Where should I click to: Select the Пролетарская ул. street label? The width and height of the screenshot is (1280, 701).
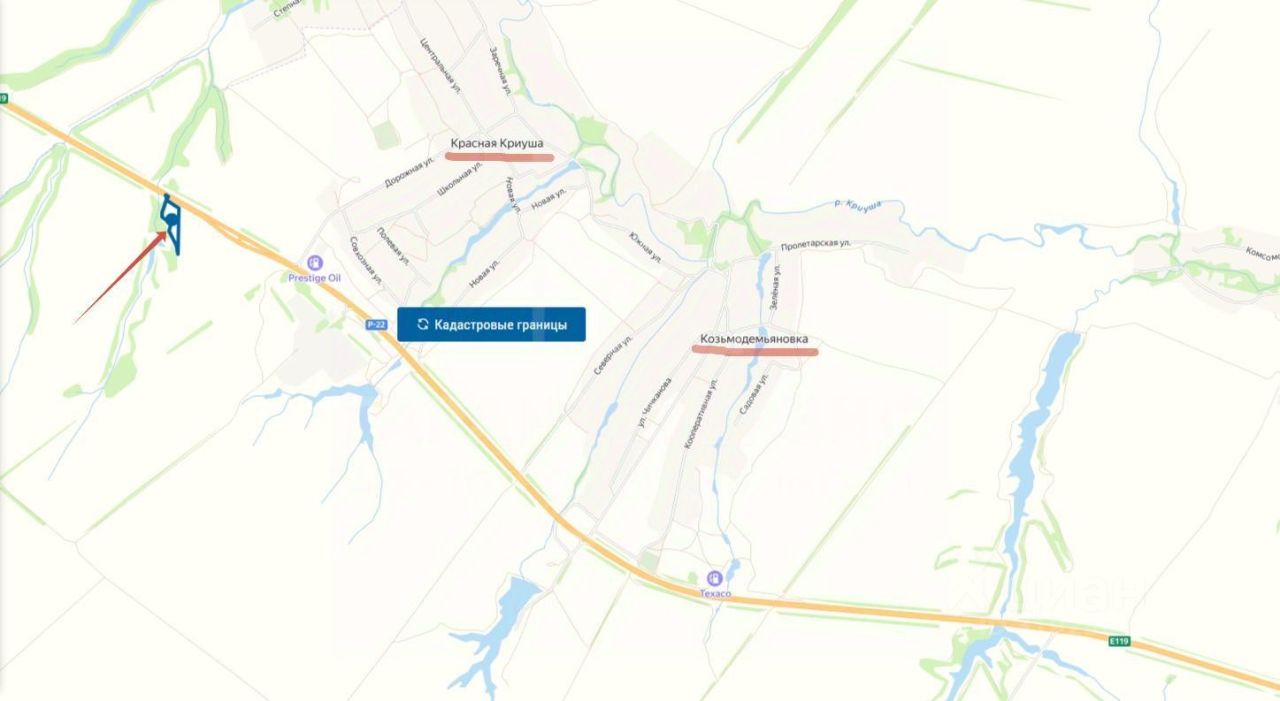point(815,243)
